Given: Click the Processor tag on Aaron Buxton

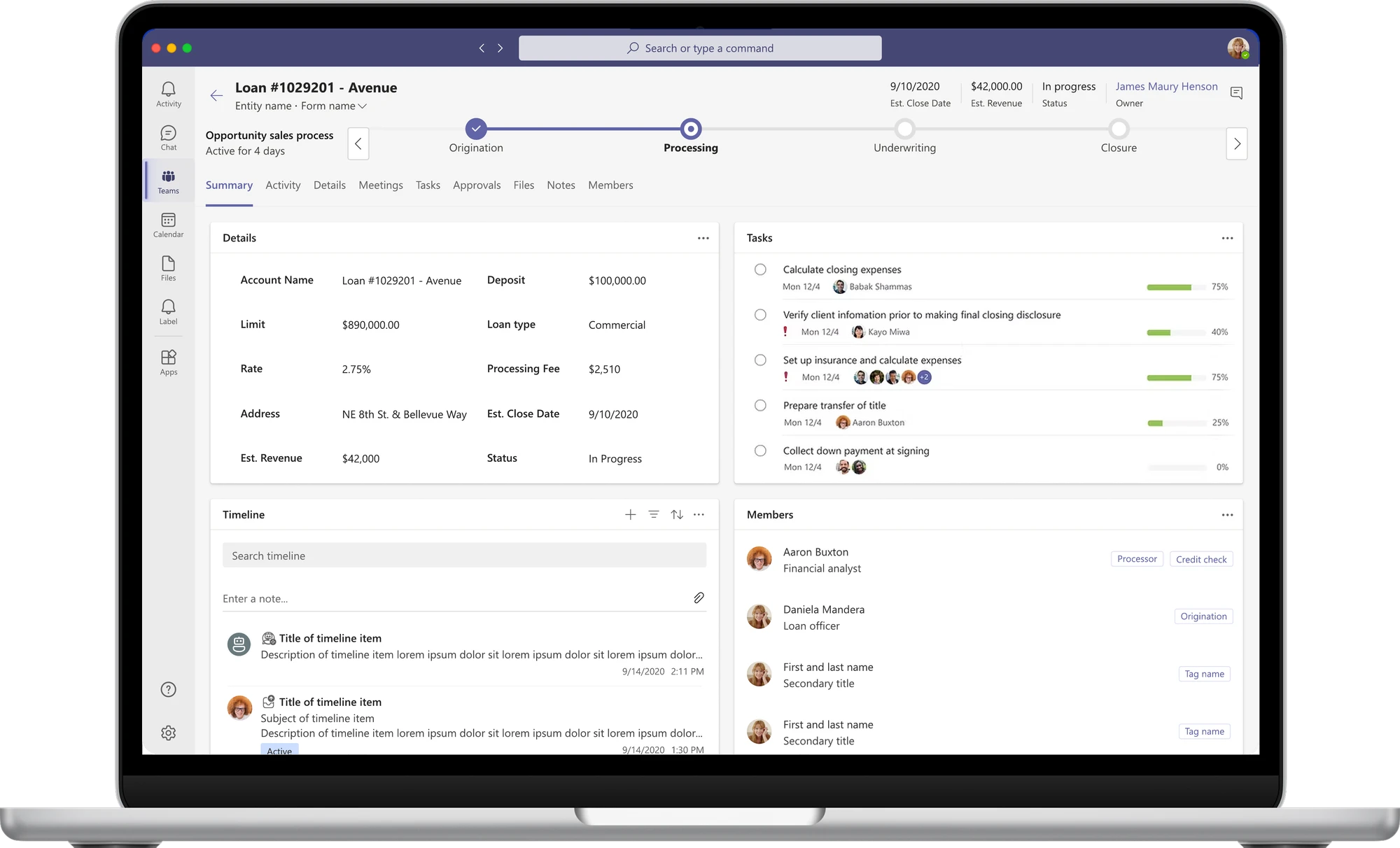Looking at the screenshot, I should click(x=1137, y=559).
